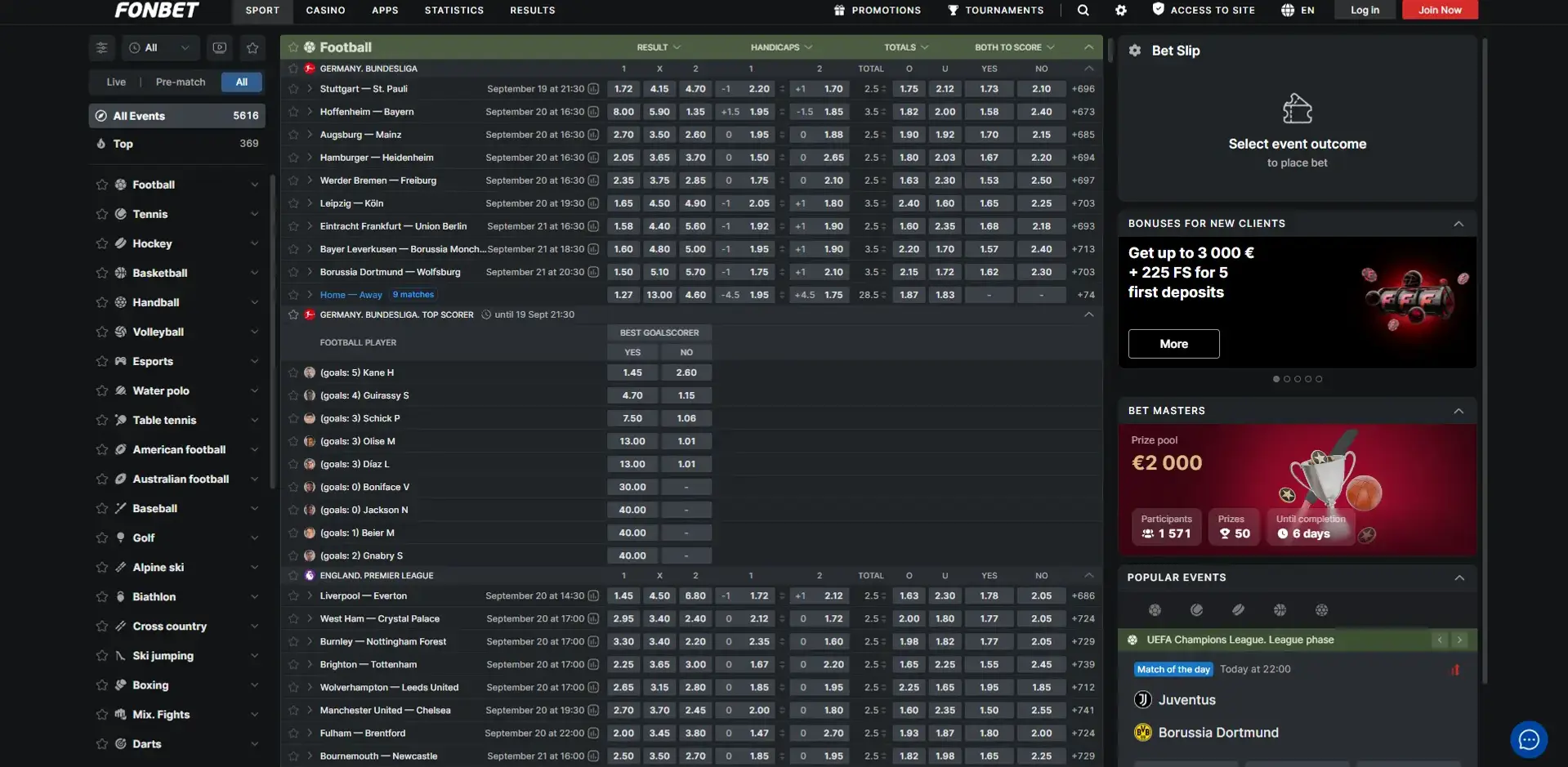Click the EN language globe icon
Image resolution: width=1568 pixels, height=767 pixels.
pos(1288,10)
